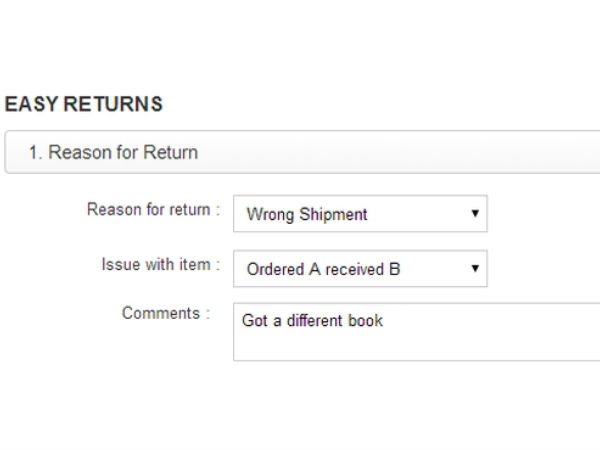Screen dimensions: 600x450
Task: Select the "Ordered A received B" option text
Action: coord(323,269)
